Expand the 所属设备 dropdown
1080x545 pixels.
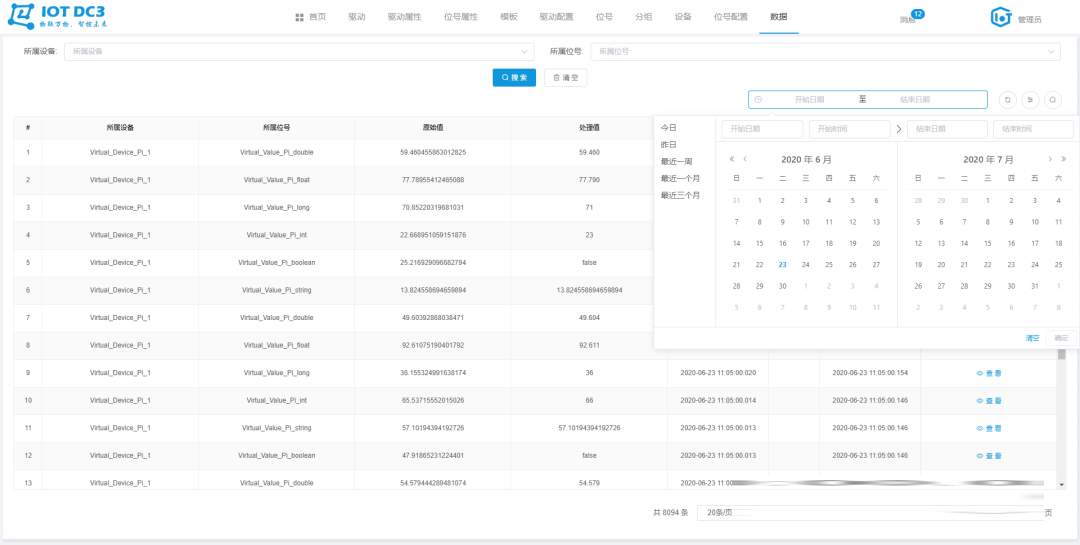[298, 51]
